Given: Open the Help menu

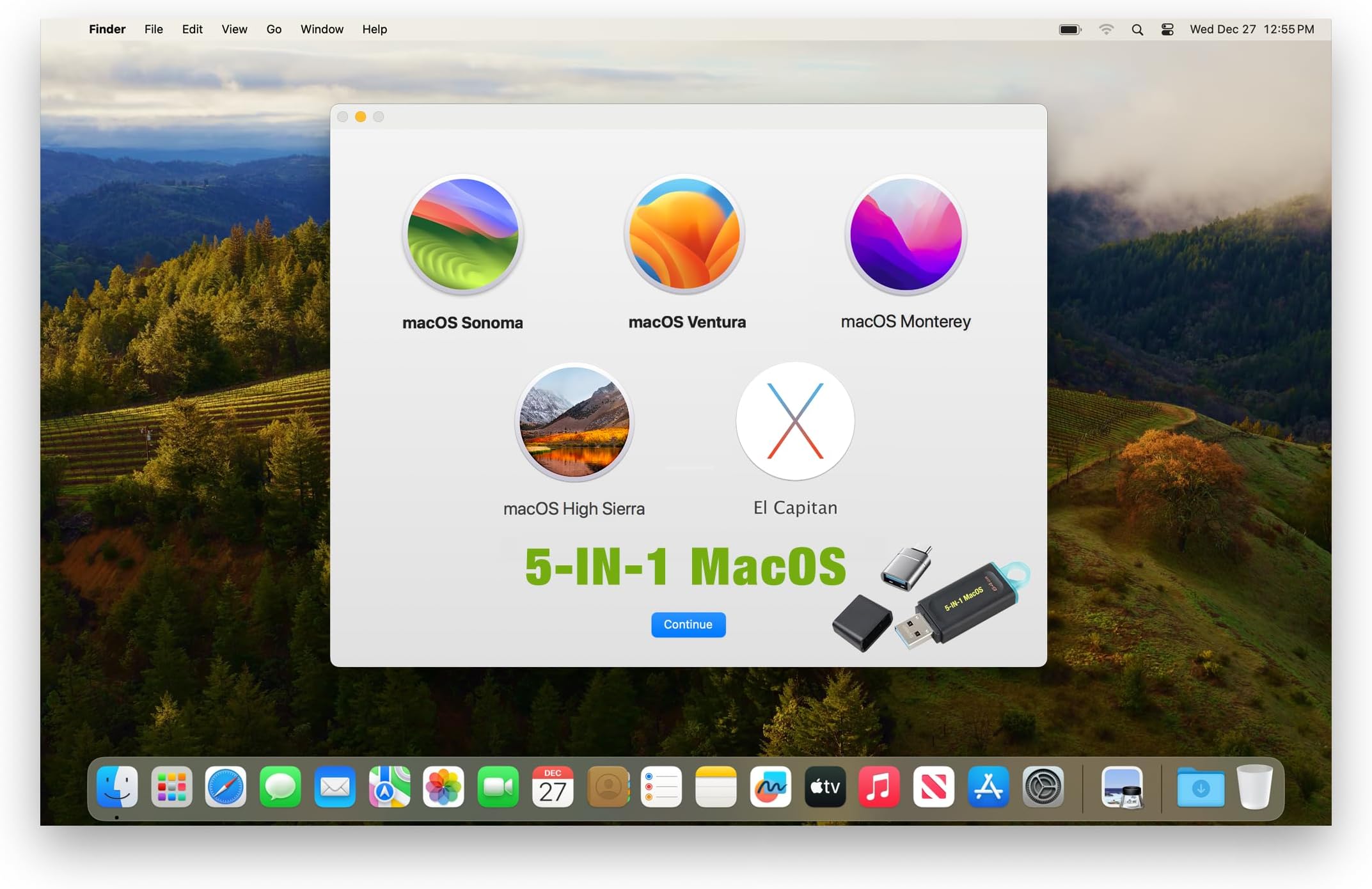Looking at the screenshot, I should [x=375, y=29].
